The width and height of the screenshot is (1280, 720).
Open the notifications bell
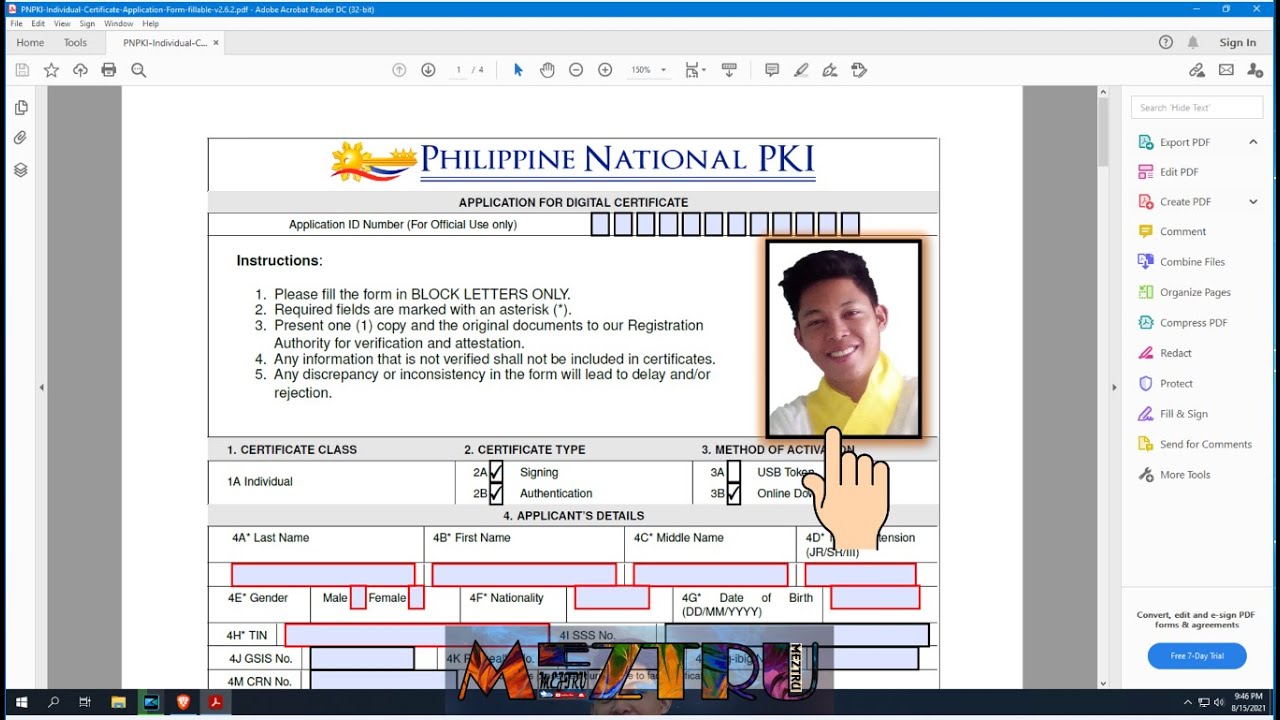(1193, 42)
